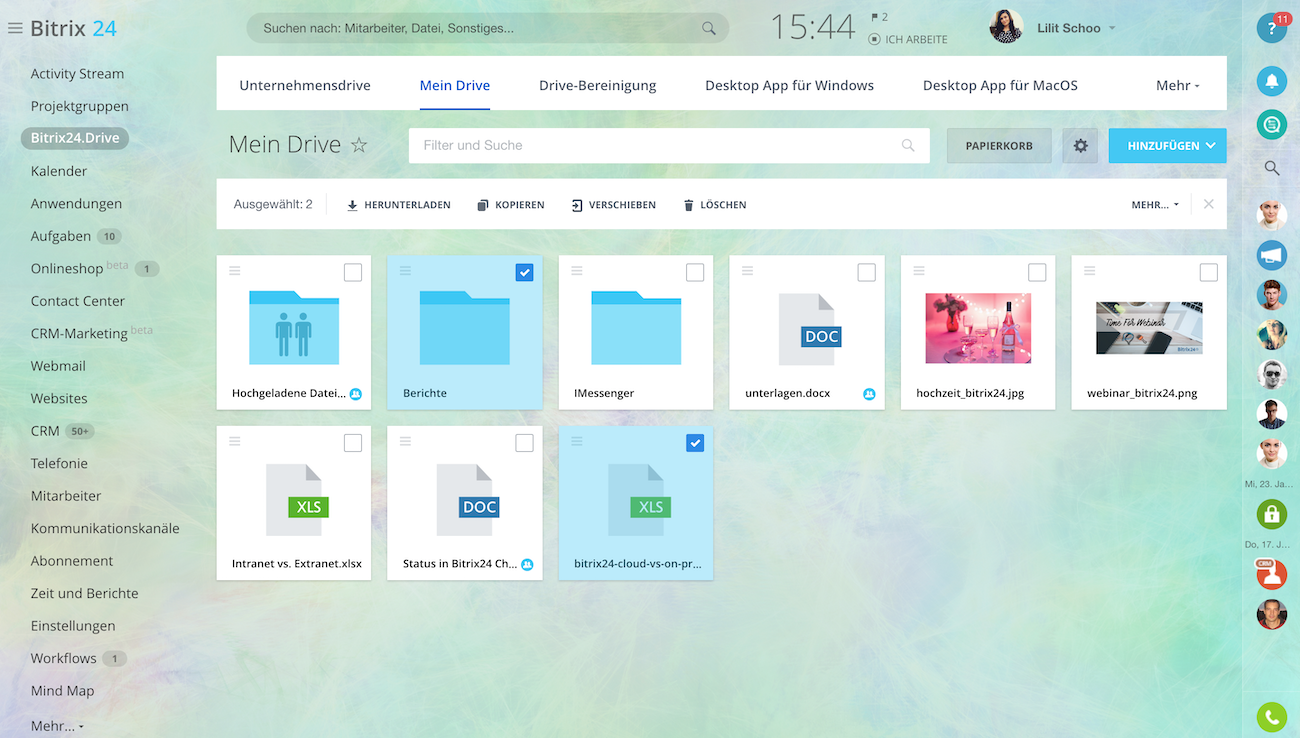Image resolution: width=1300 pixels, height=738 pixels.
Task: Click Verschieben action
Action: pos(613,205)
